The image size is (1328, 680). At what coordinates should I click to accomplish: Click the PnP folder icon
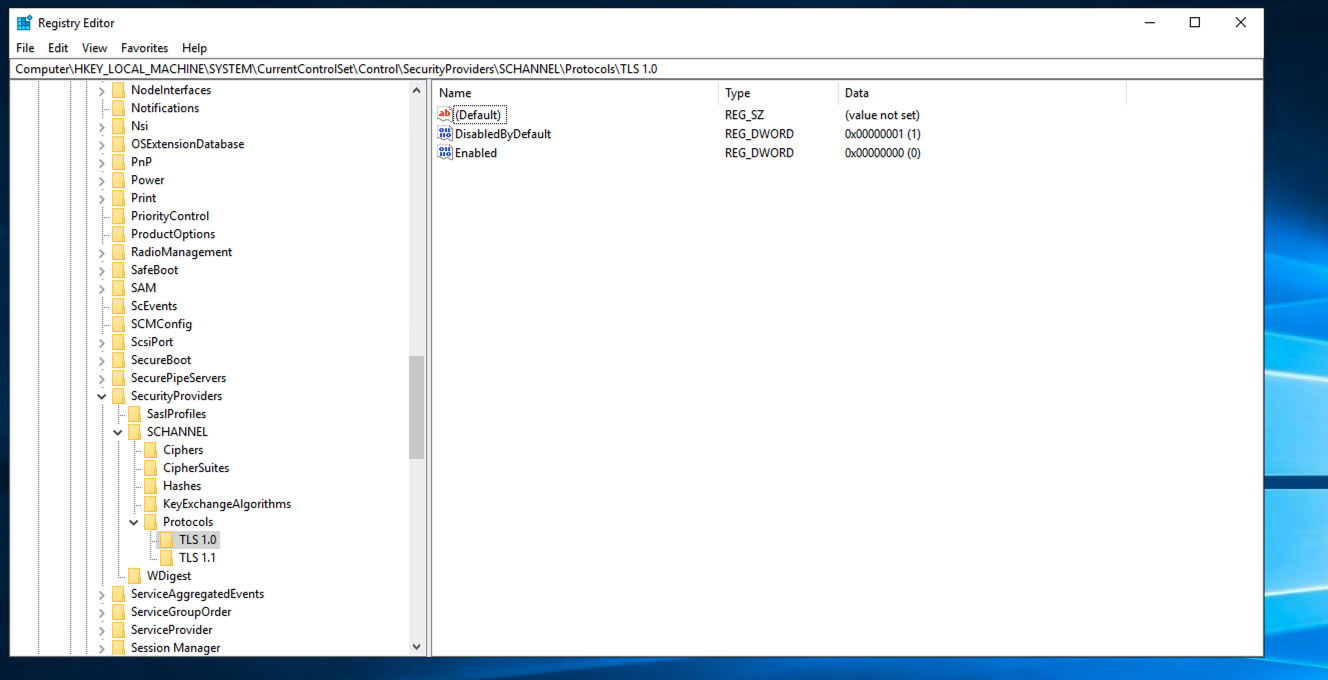[118, 162]
